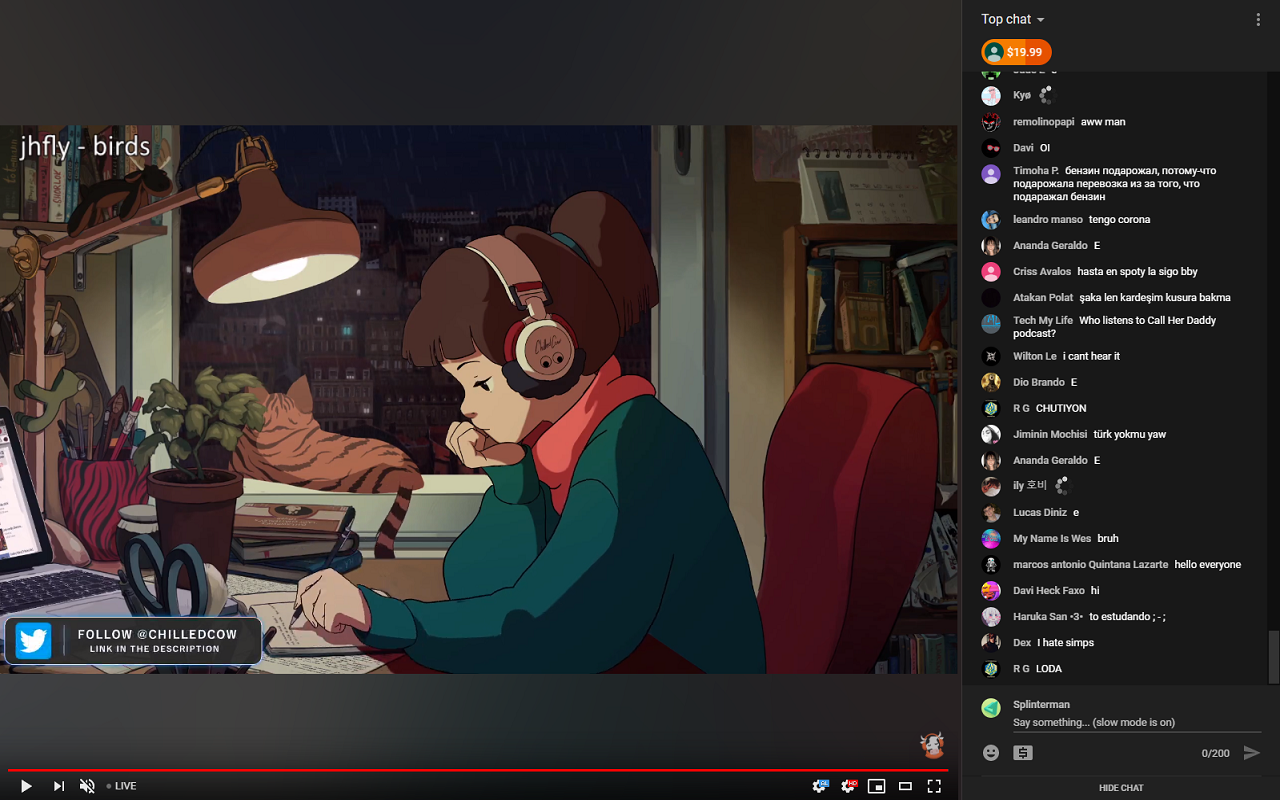Click Dex's avatar in chat
Image resolution: width=1280 pixels, height=800 pixels.
(x=991, y=642)
